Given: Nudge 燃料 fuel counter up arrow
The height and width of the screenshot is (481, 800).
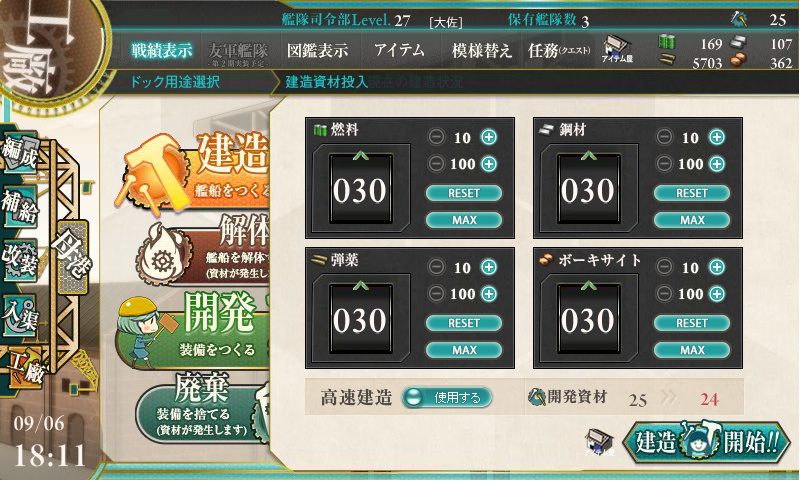Looking at the screenshot, I should pyautogui.click(x=360, y=155).
